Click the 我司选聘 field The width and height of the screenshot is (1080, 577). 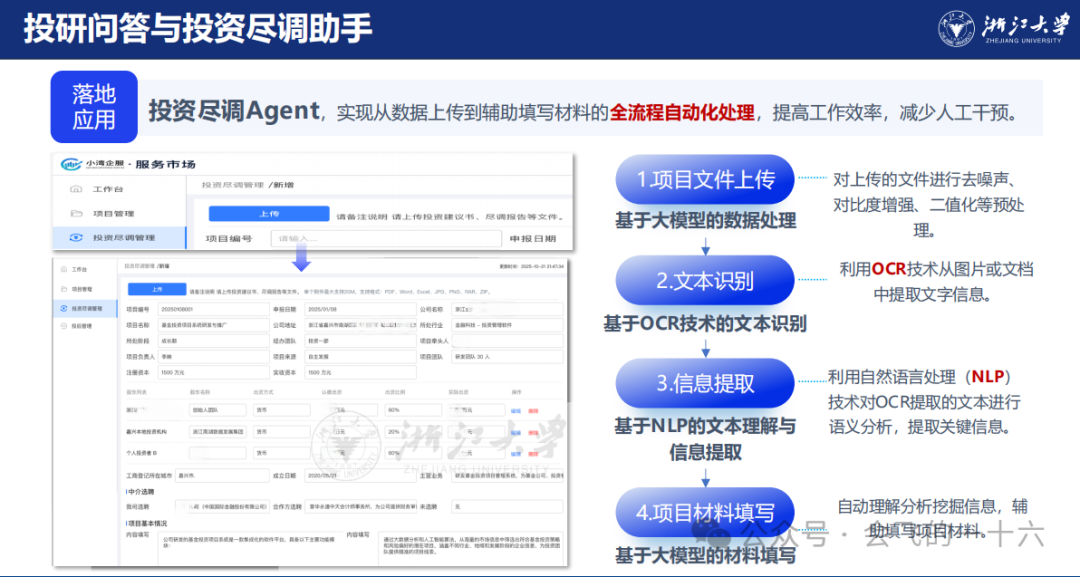222,506
